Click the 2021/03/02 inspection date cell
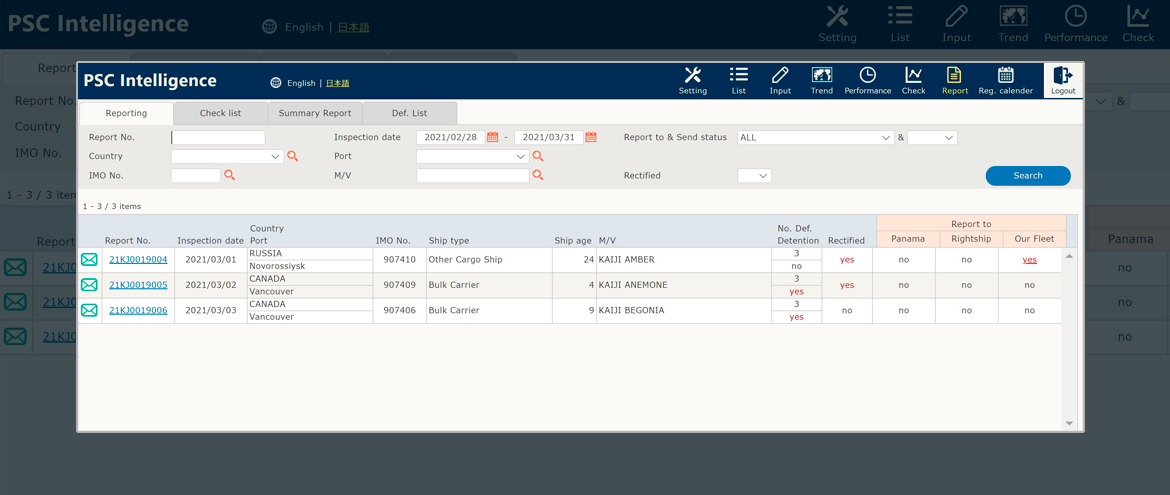This screenshot has width=1170, height=495. [210, 285]
